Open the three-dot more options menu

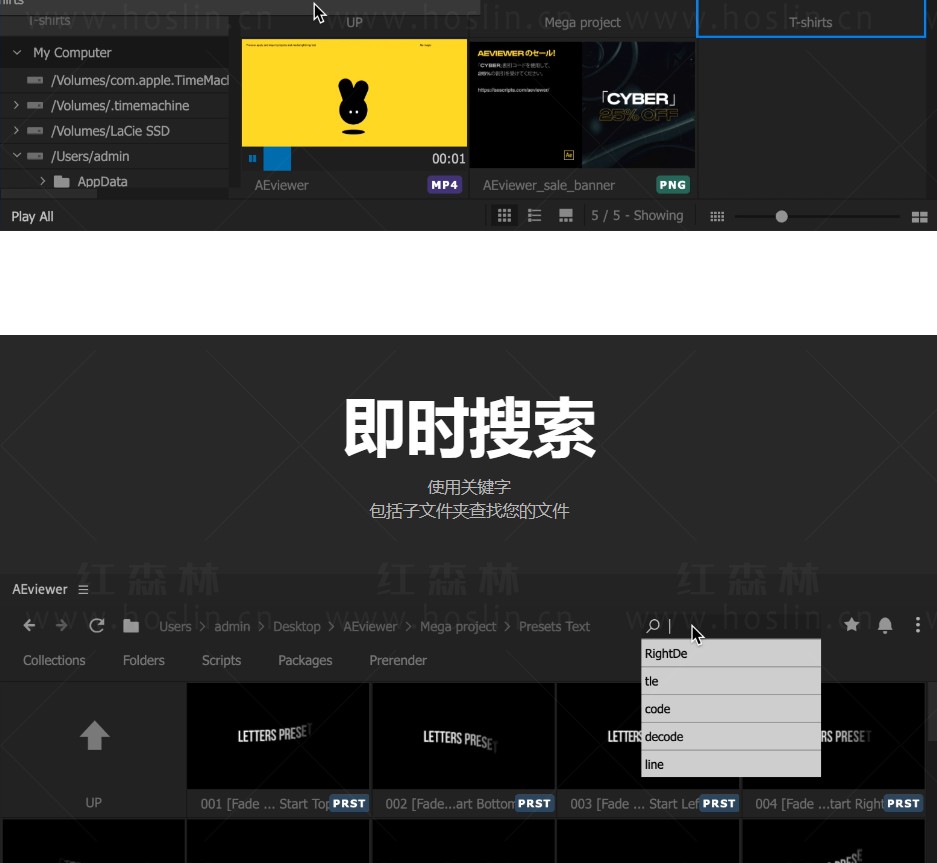pyautogui.click(x=917, y=625)
